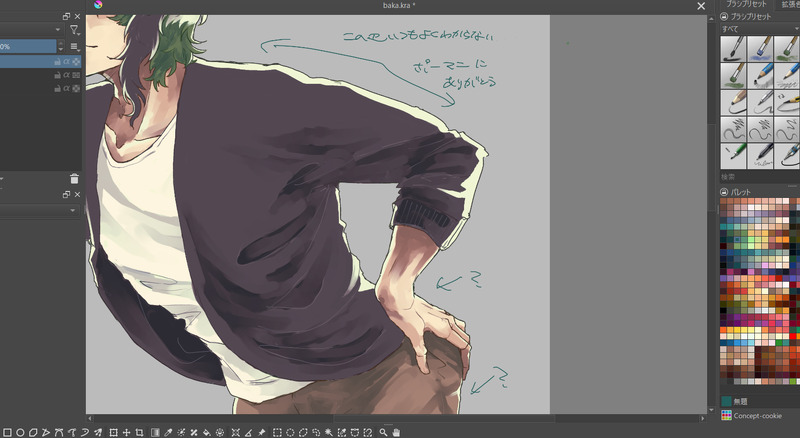Select the Move tool
This screenshot has height=438, width=800.
tap(126, 432)
